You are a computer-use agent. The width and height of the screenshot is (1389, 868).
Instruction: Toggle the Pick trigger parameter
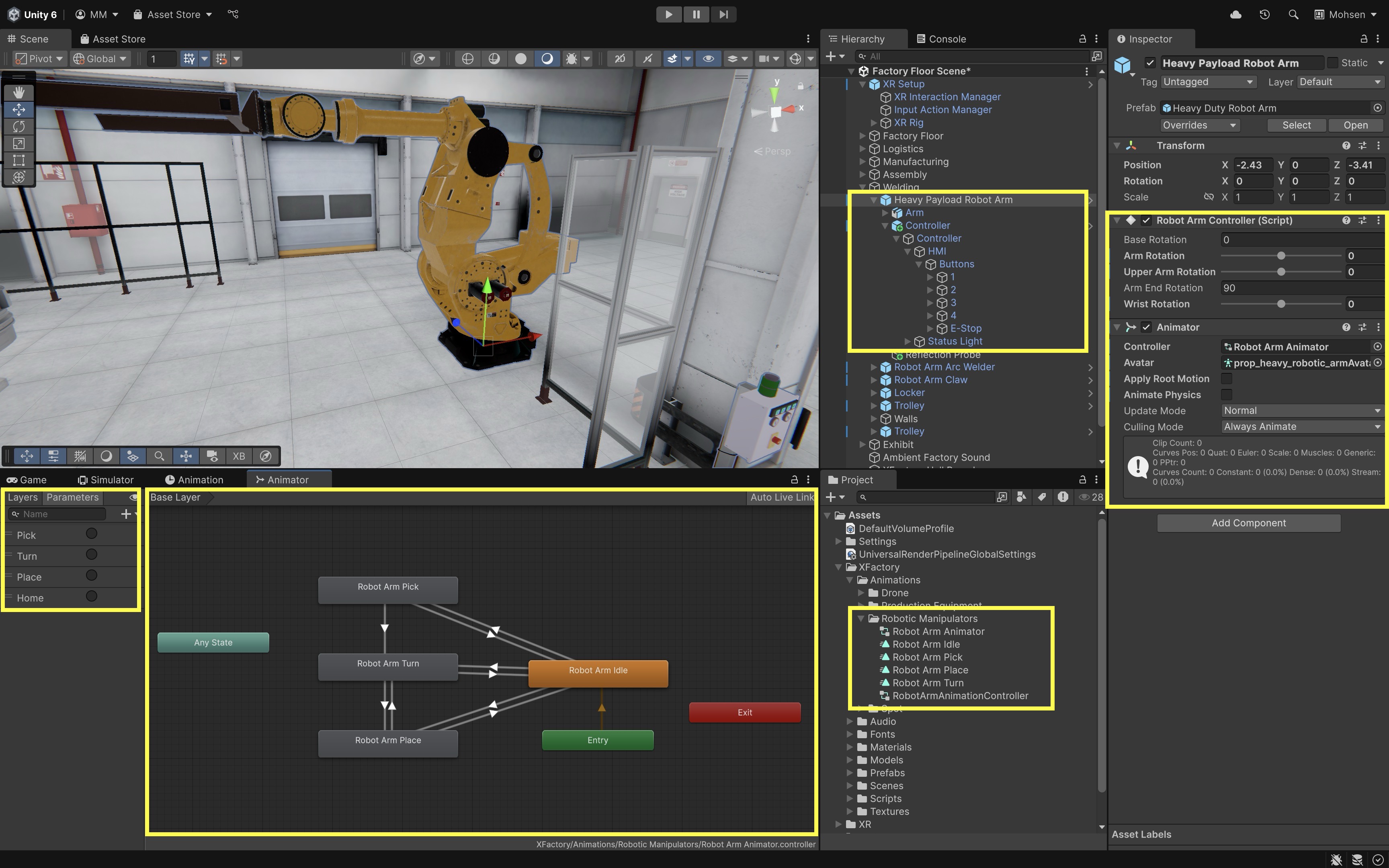(x=91, y=534)
